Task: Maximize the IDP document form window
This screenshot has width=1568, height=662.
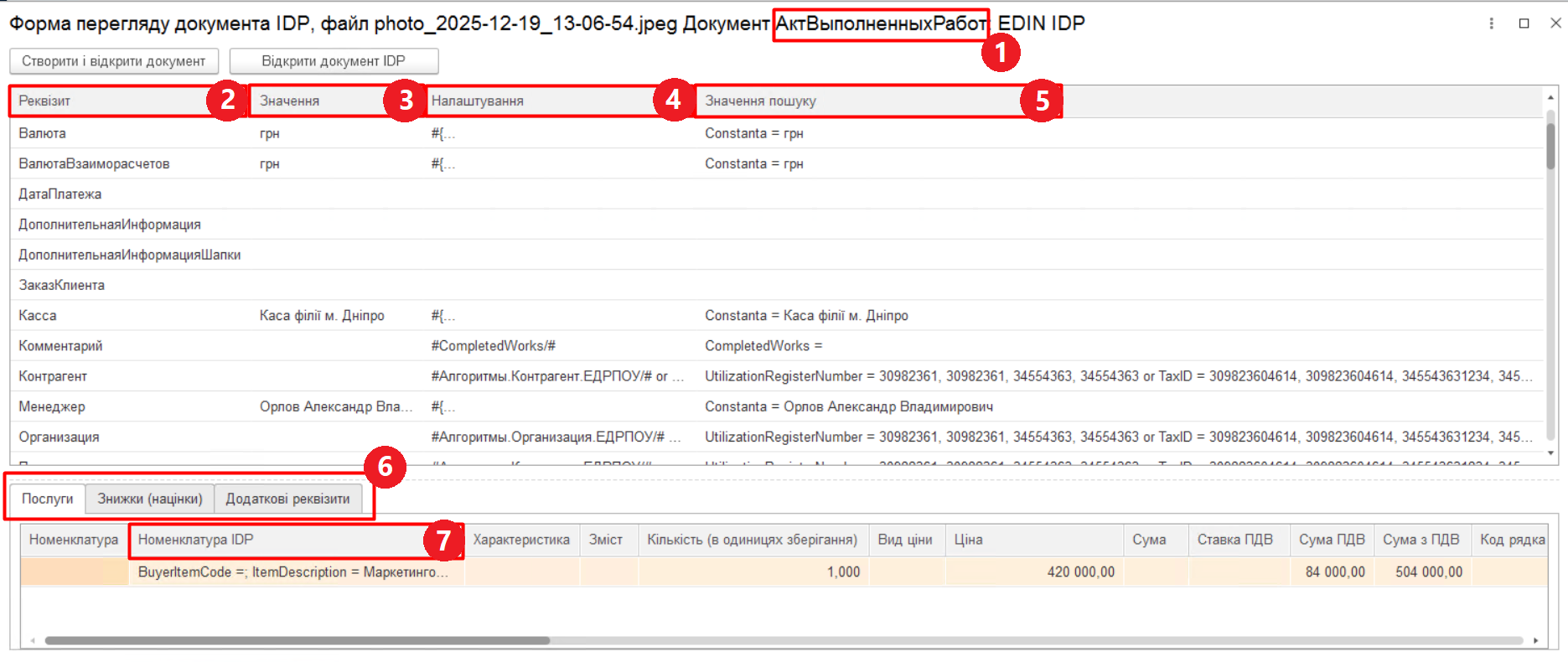Action: [1524, 23]
